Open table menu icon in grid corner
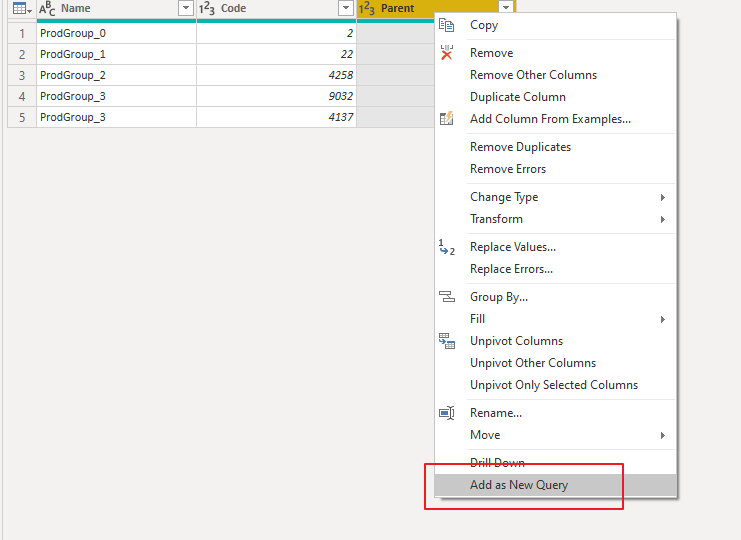 pyautogui.click(x=22, y=9)
